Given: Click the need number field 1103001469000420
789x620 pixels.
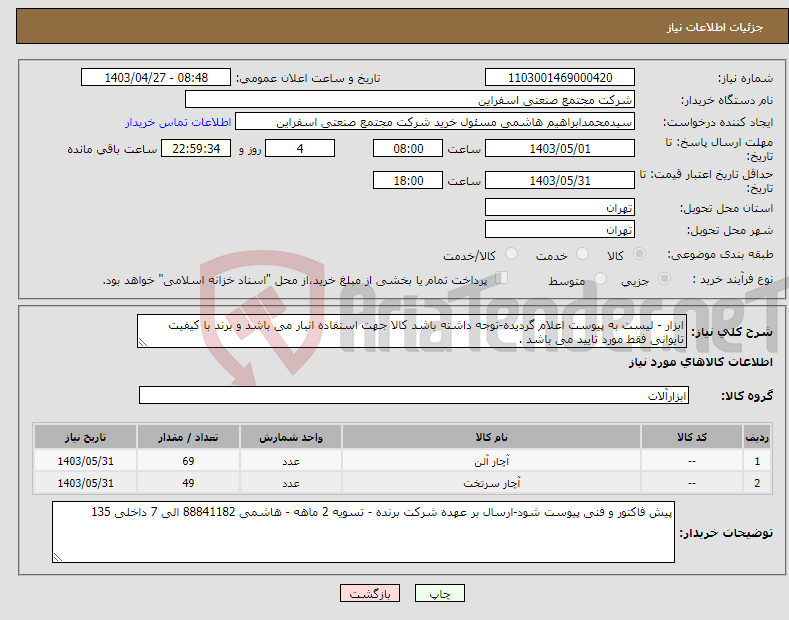Looking at the screenshot, I should 560,78.
